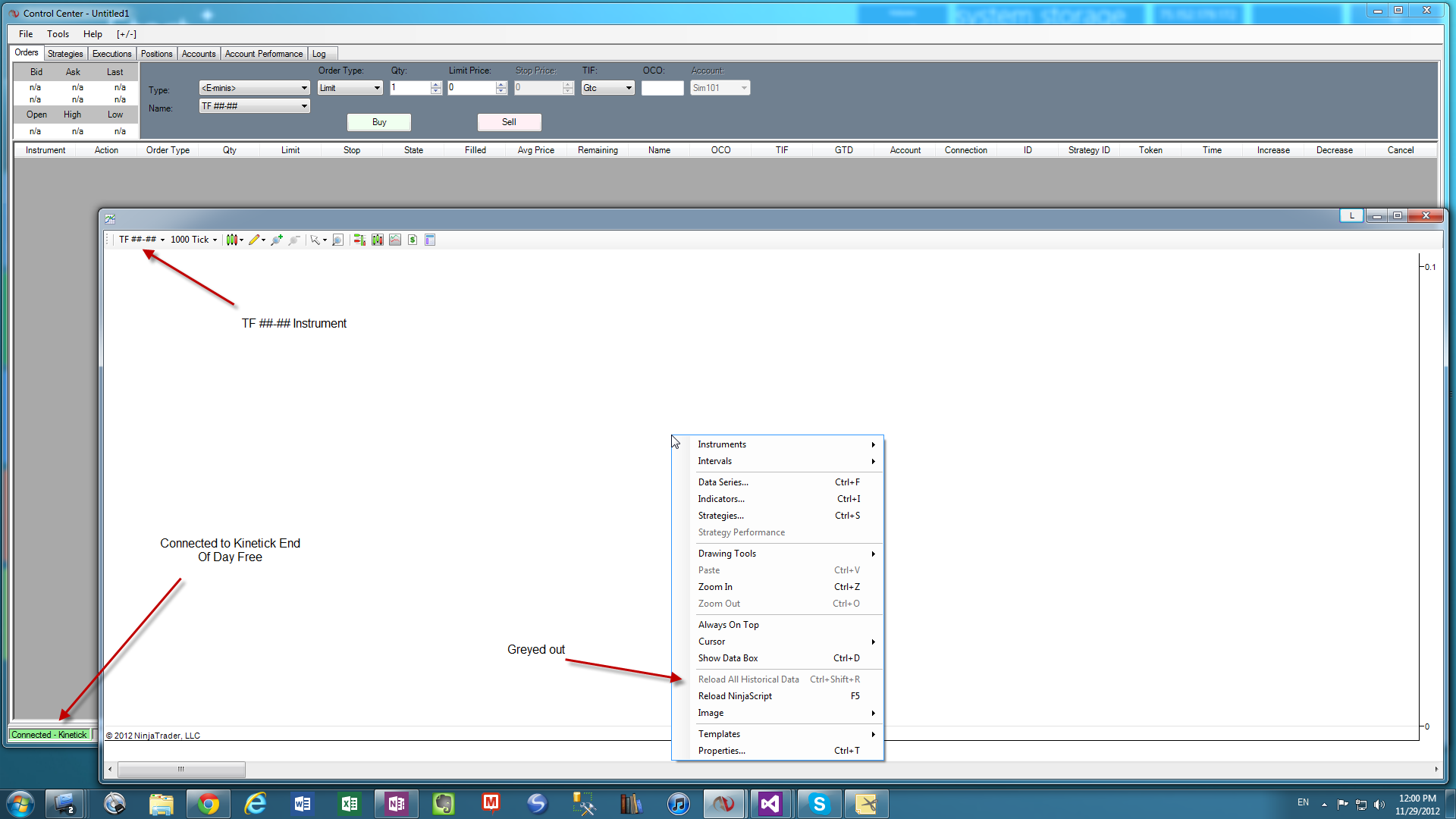Click the pencil drawing tools icon

[254, 240]
